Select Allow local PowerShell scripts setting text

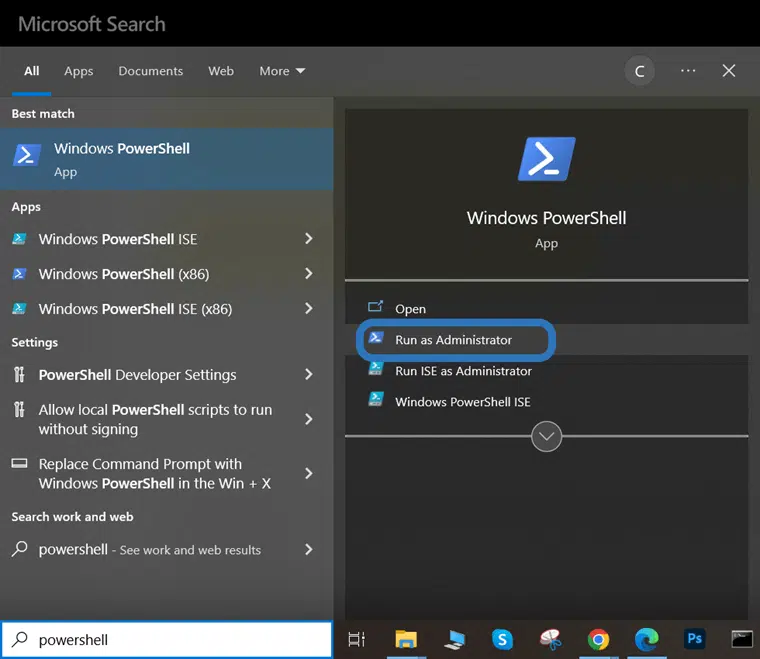155,419
